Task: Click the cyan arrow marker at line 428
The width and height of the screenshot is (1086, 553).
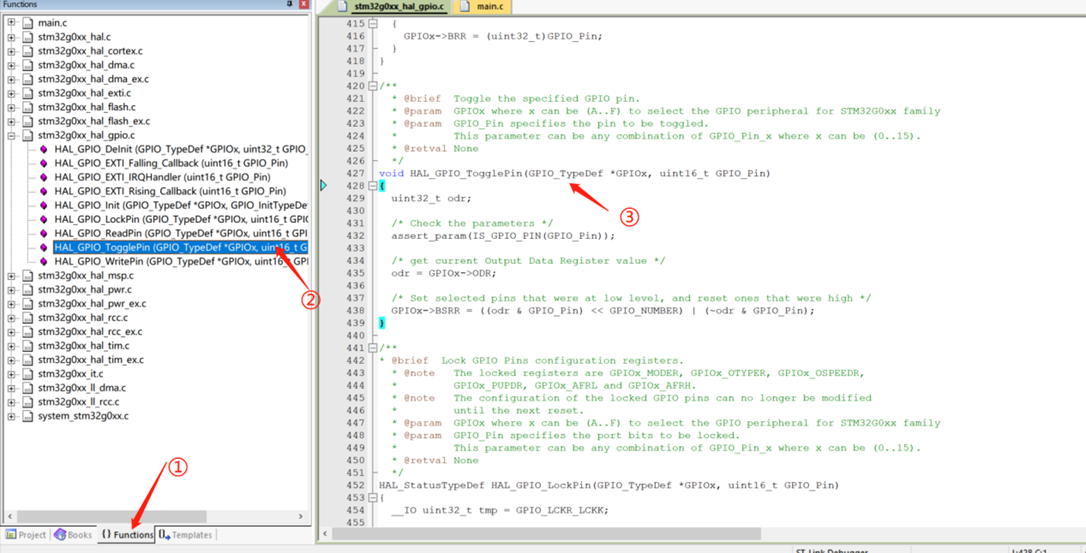Action: [x=323, y=185]
